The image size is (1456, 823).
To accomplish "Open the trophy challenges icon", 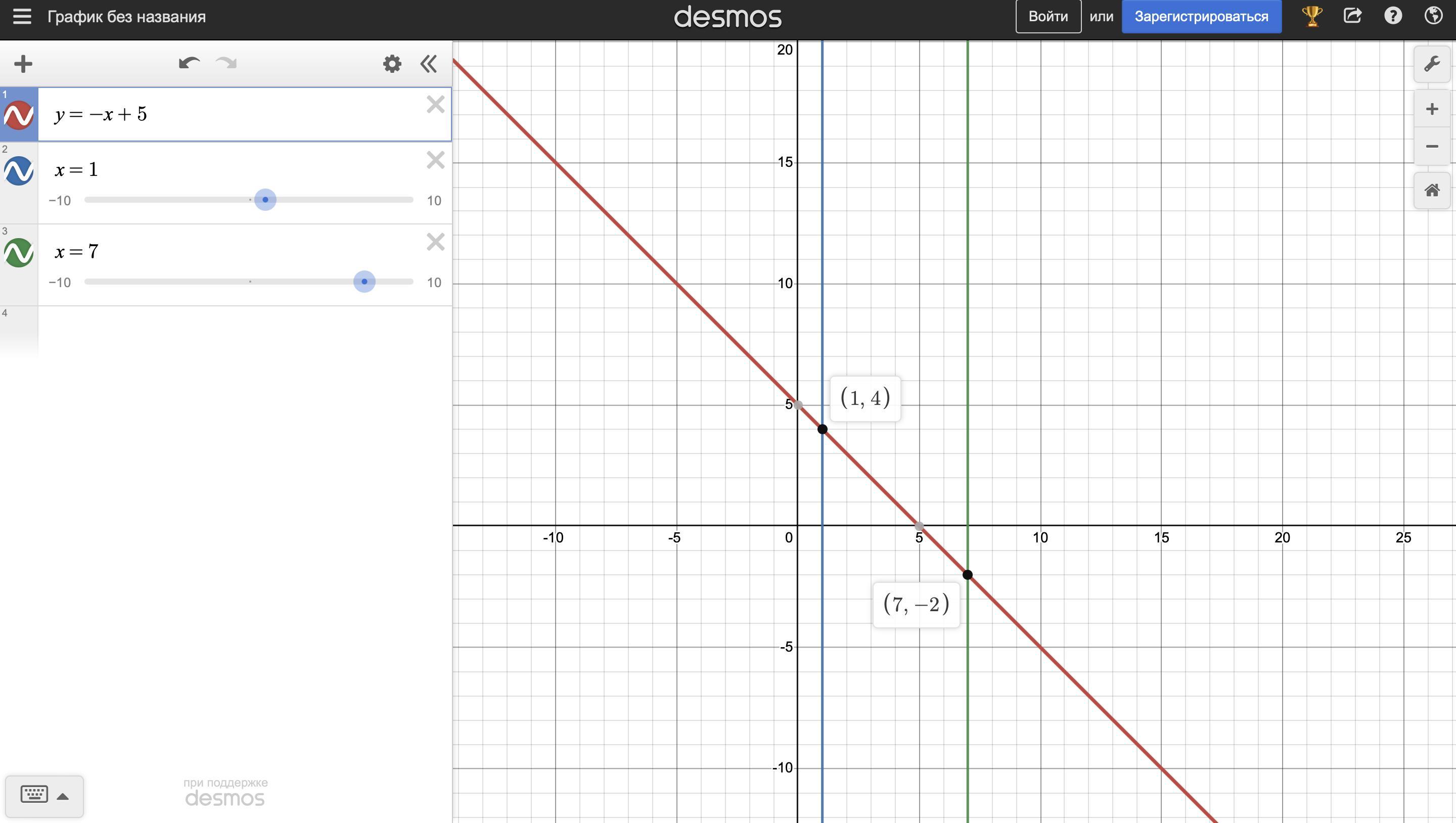I will point(1311,16).
